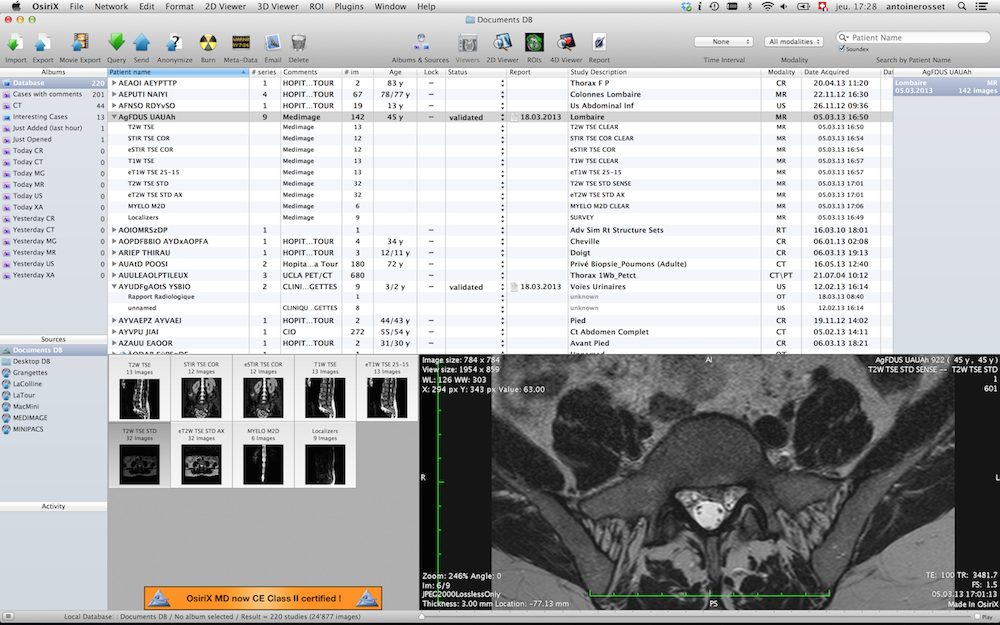The image size is (1000, 625).
Task: Collapse the AgFDUS UAUAh study row
Action: [114, 117]
